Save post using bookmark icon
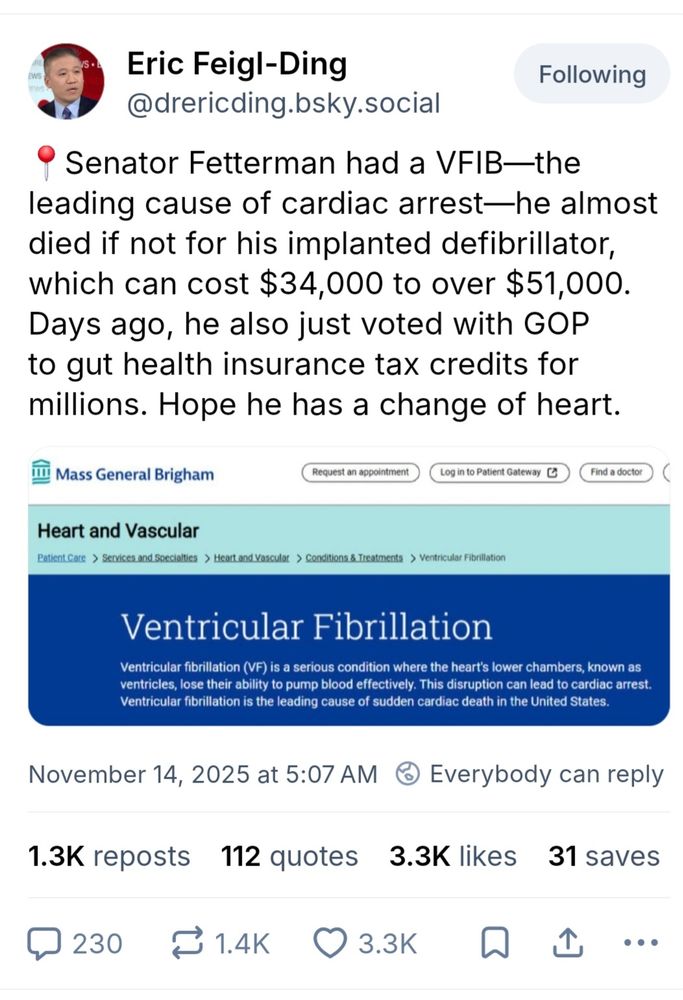This screenshot has height=1000, width=683. tap(494, 943)
